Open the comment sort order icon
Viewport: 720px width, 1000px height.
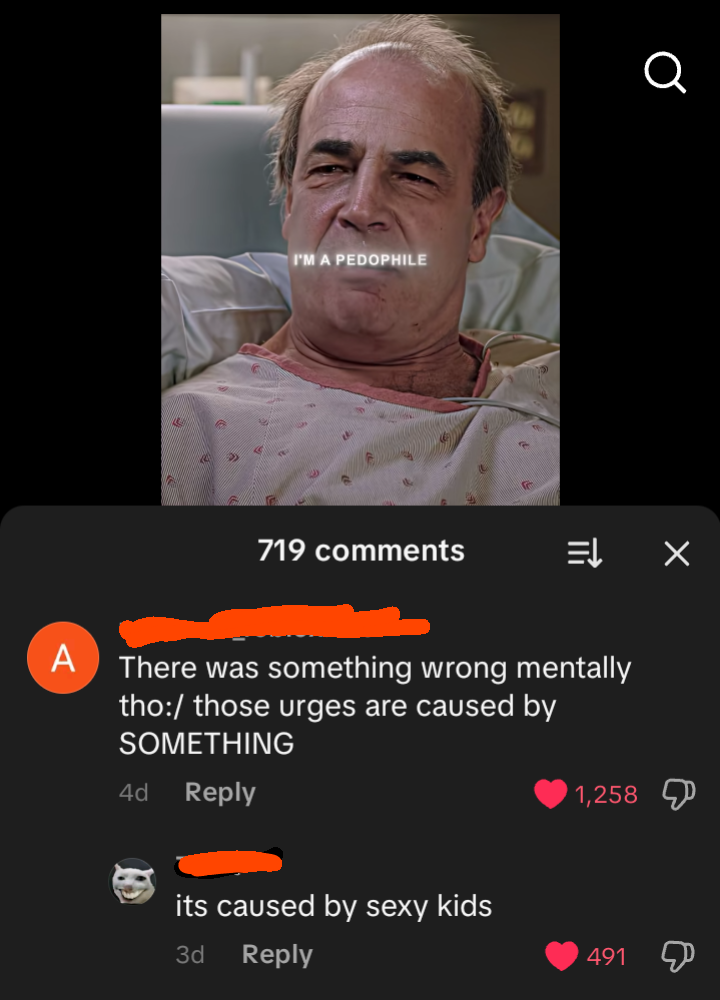point(585,553)
